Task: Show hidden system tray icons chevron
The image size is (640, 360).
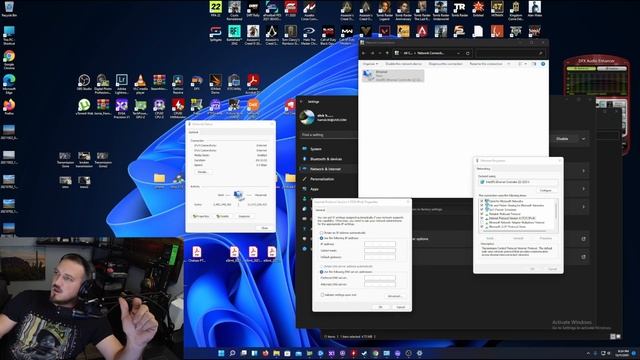Action: (588, 353)
